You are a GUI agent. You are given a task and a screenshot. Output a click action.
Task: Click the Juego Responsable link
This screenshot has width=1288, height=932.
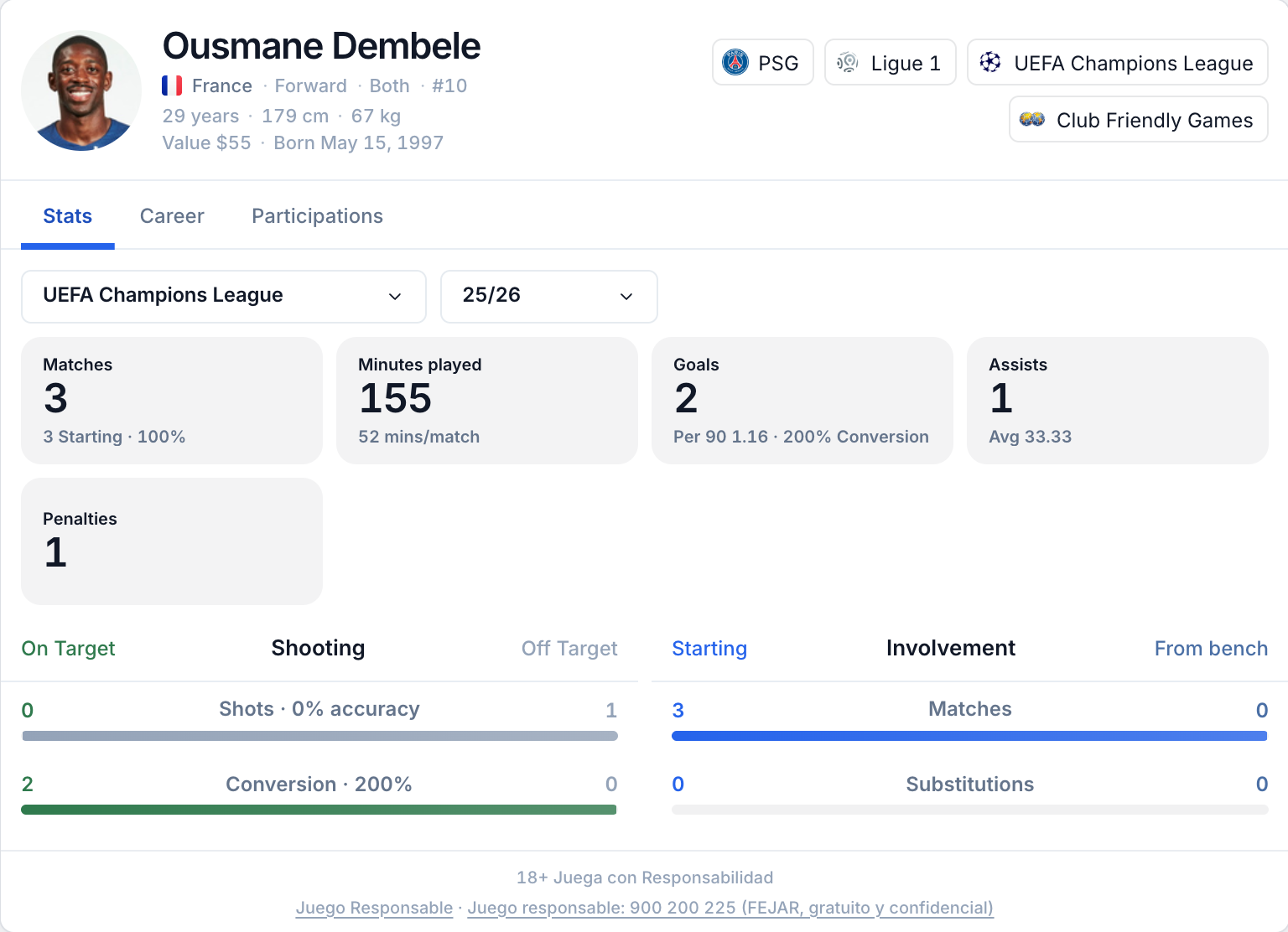[374, 908]
